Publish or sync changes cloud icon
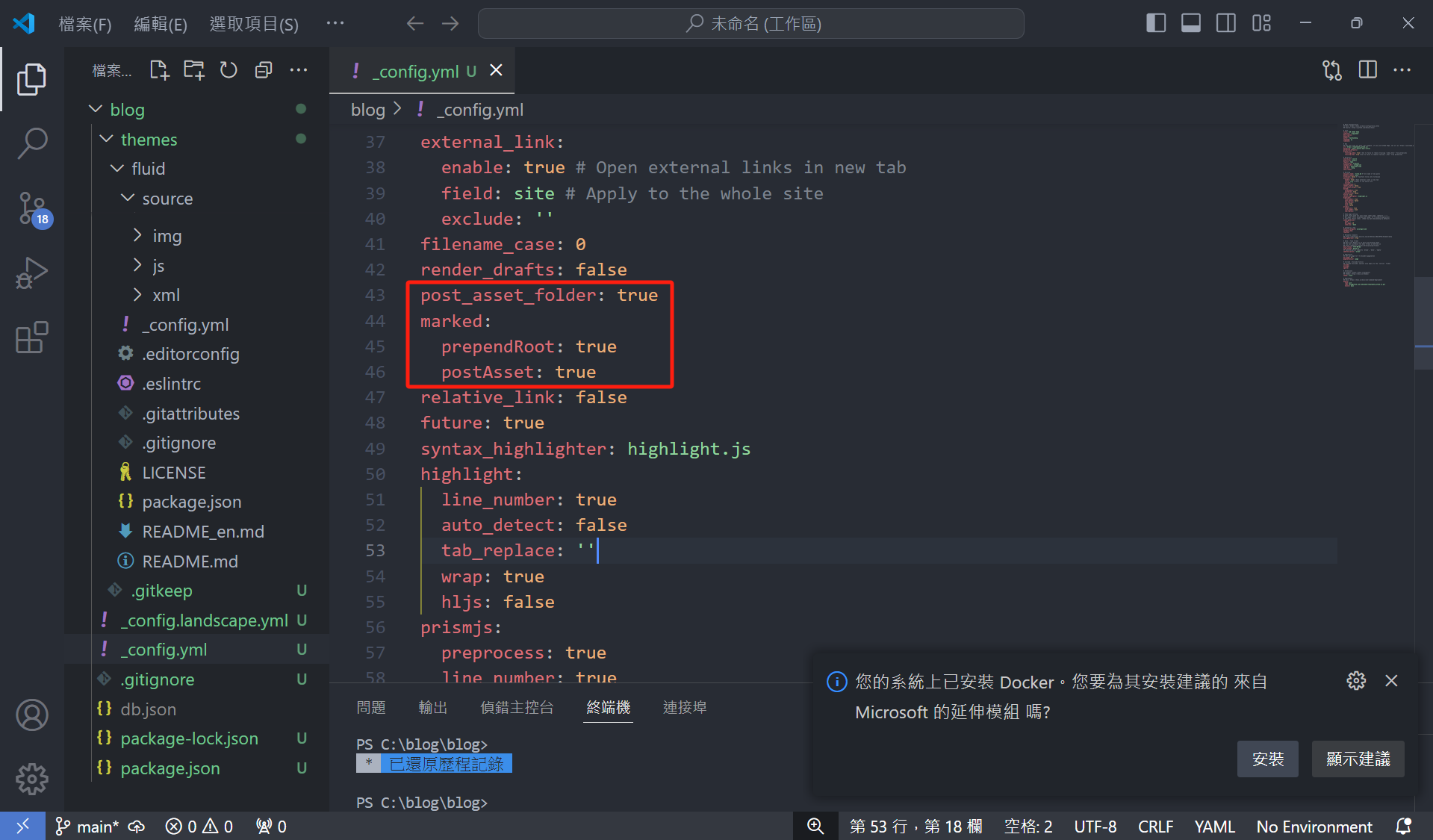1433x840 pixels. pos(137,827)
